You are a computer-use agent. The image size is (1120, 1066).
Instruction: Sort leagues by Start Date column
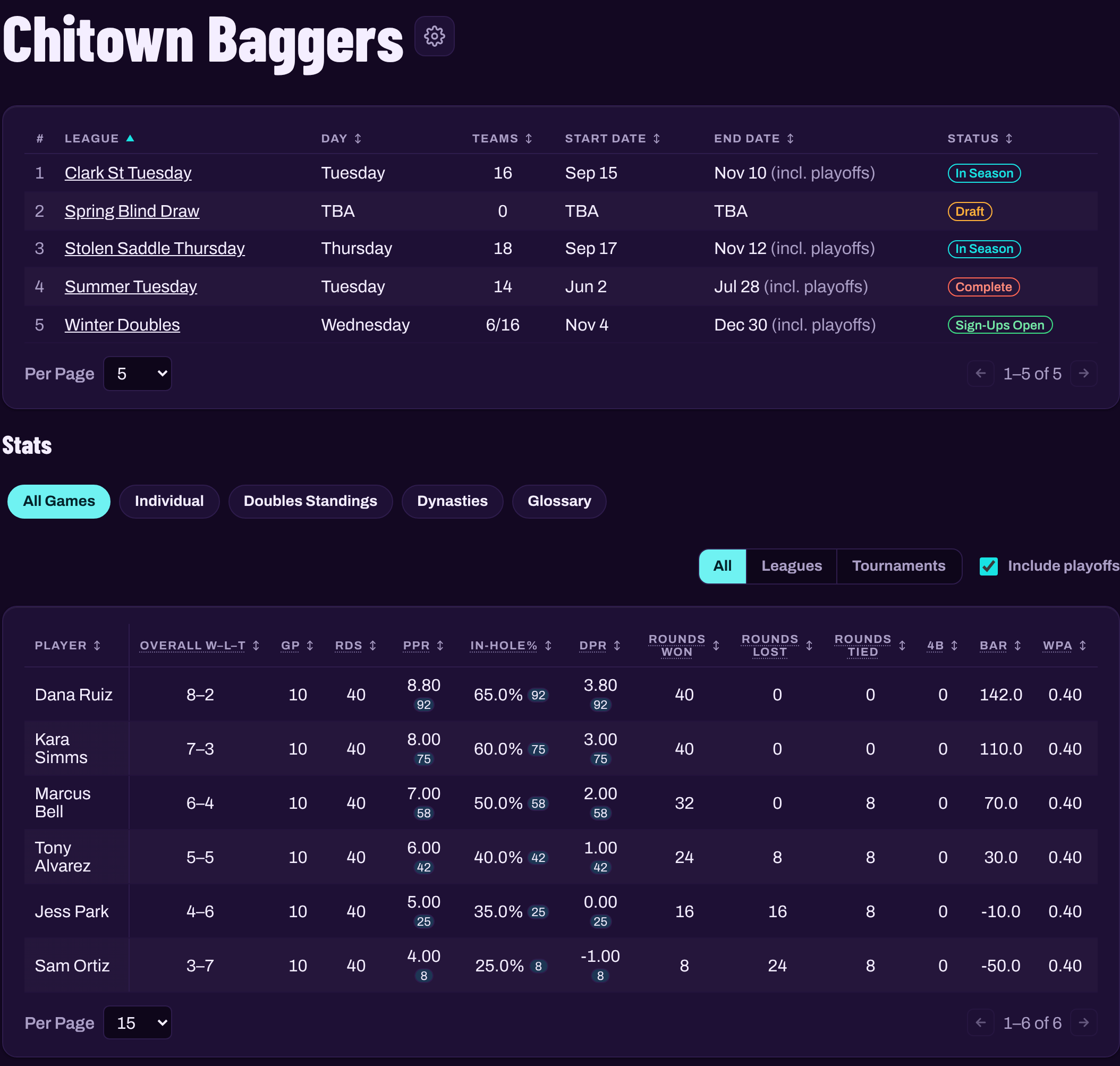coord(612,139)
